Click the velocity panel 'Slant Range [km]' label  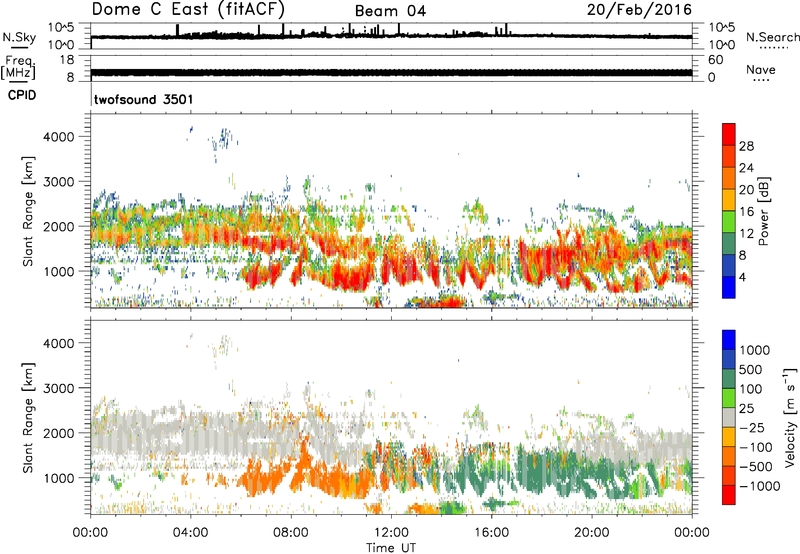(x=28, y=417)
